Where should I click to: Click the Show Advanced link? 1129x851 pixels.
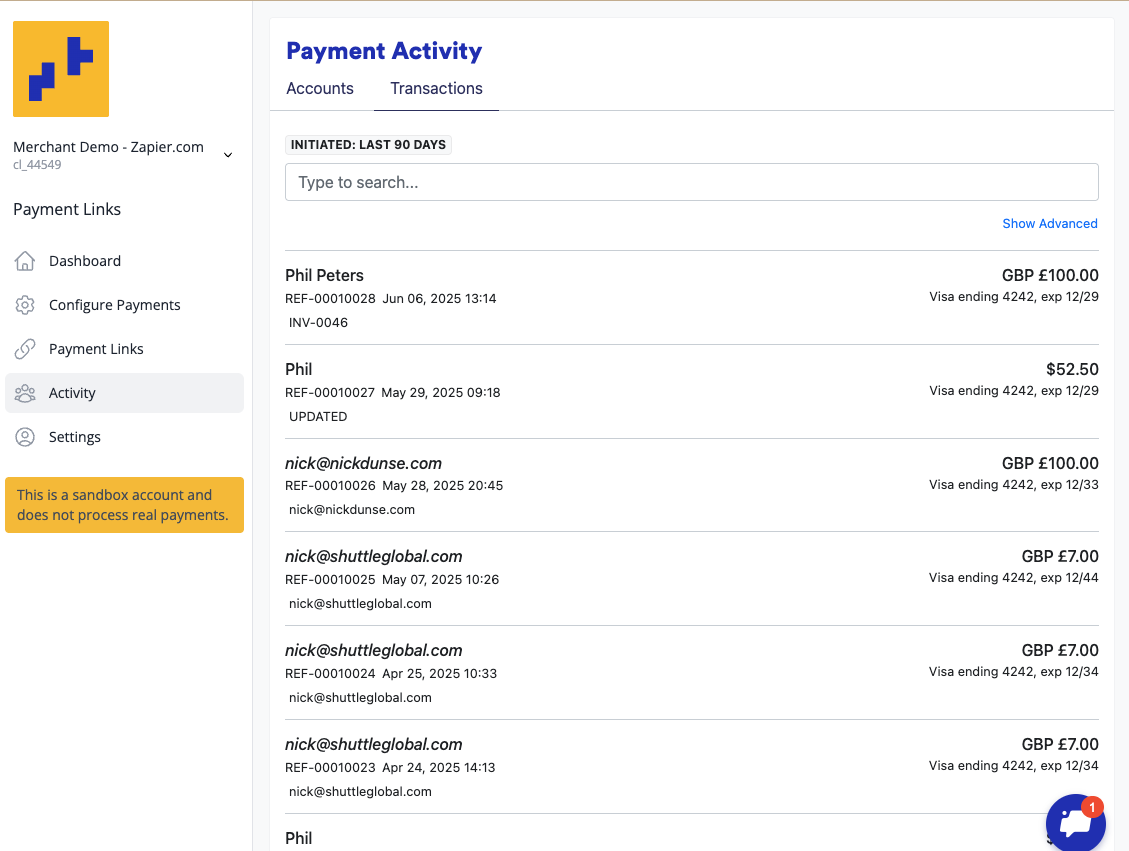1049,223
